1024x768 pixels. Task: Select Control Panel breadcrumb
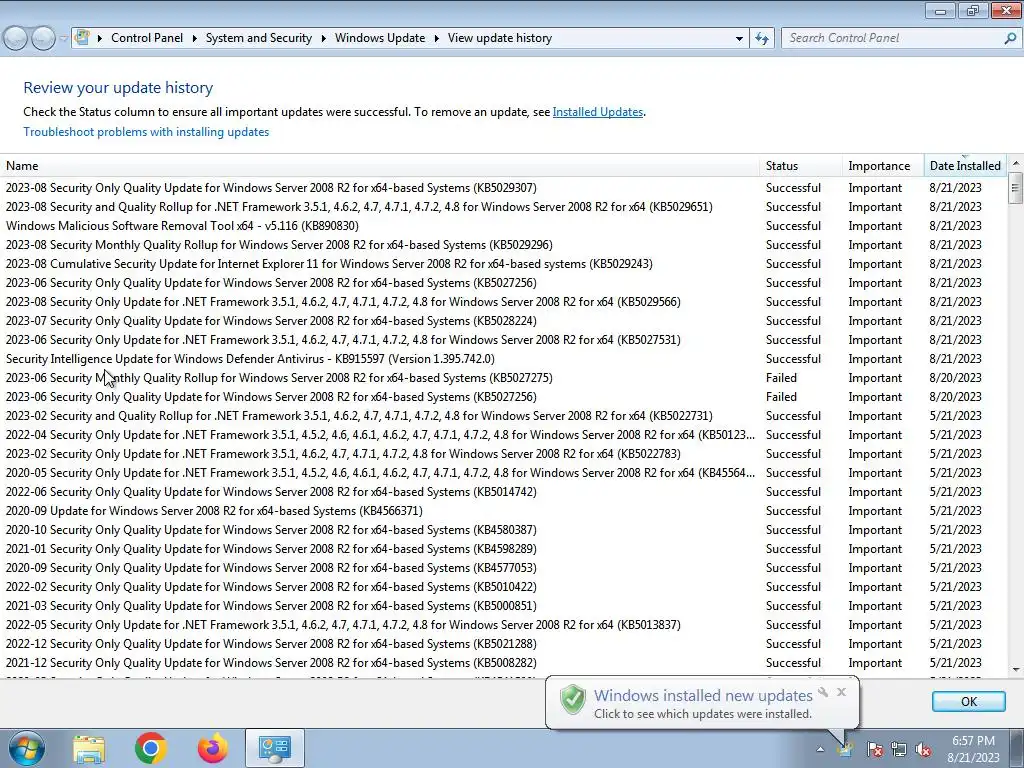(x=147, y=38)
